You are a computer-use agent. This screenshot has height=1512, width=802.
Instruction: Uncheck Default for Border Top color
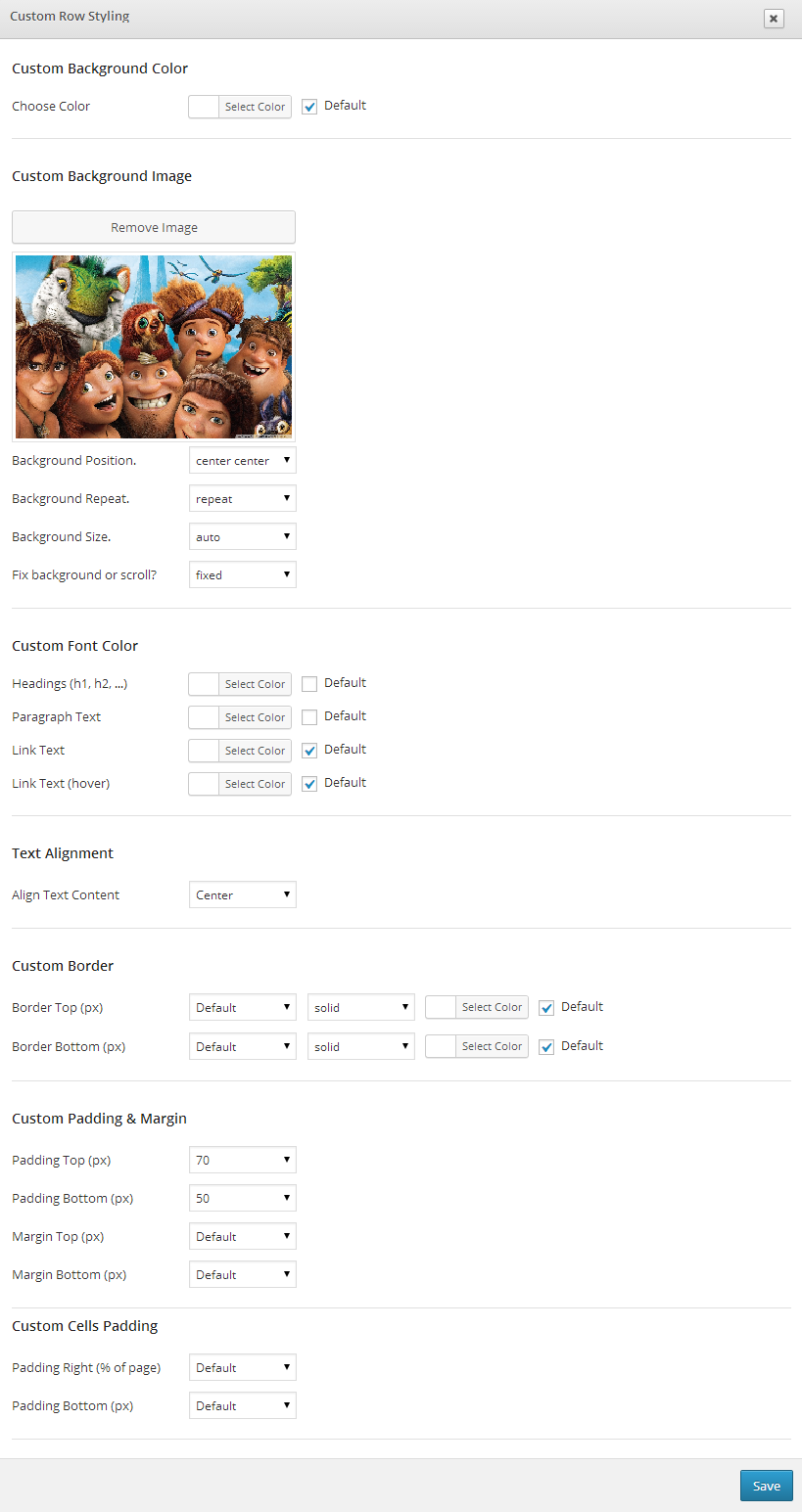click(x=546, y=1008)
